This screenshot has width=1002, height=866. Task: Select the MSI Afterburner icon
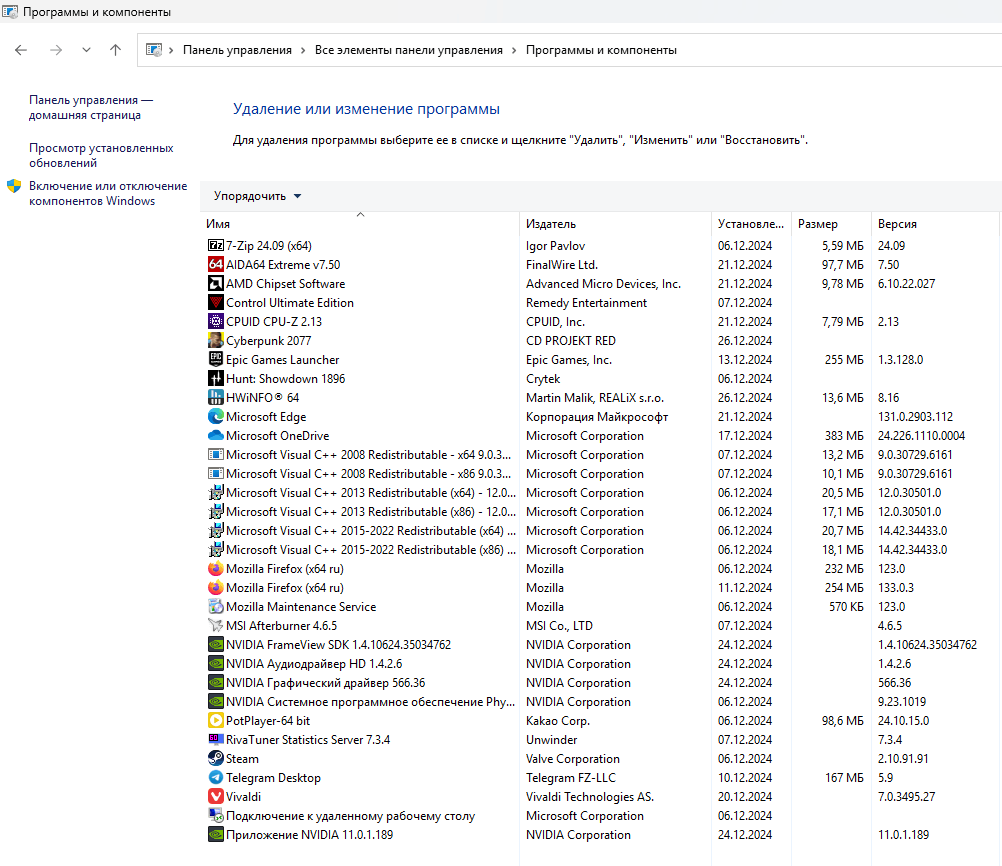point(215,625)
